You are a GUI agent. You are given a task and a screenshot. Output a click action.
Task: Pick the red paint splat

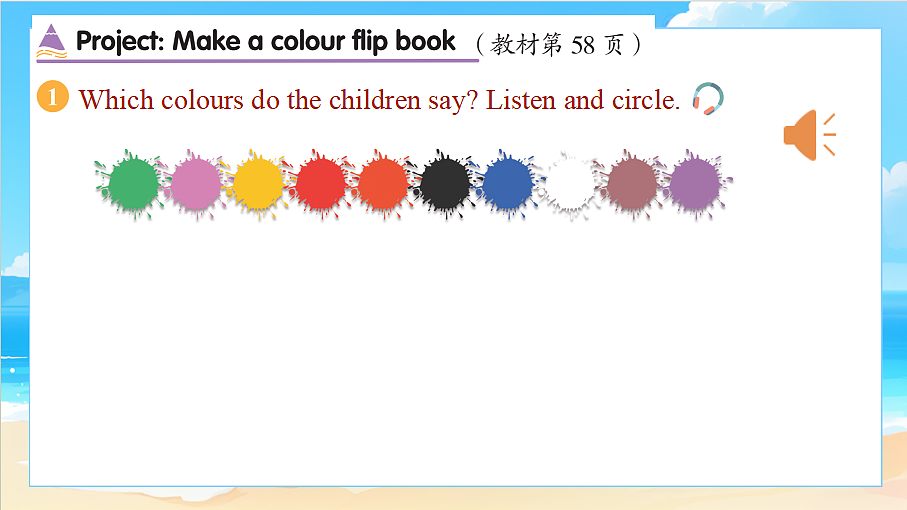coord(320,184)
